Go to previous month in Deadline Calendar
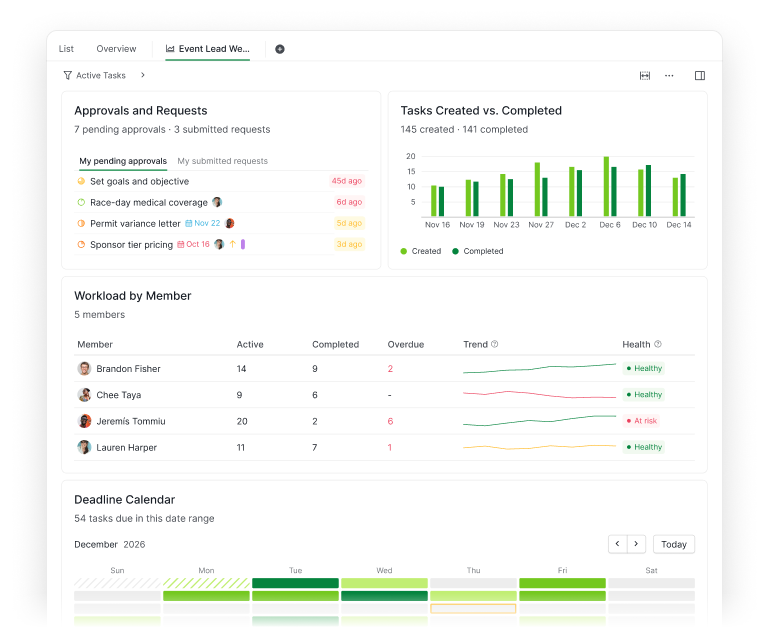The width and height of the screenshot is (768, 632). coord(618,544)
